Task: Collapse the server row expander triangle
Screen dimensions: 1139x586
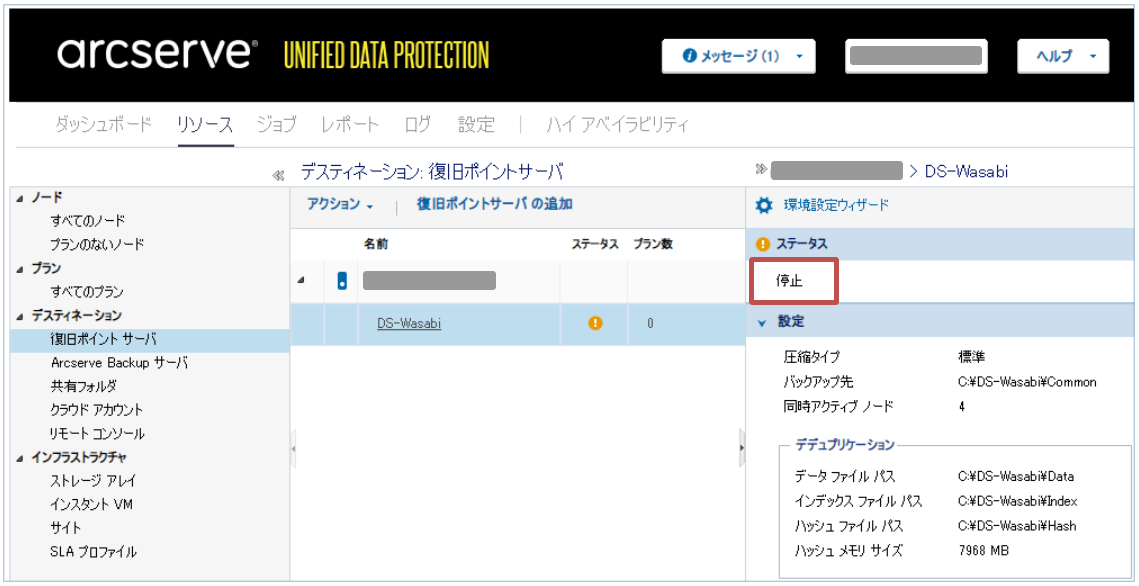Action: pyautogui.click(x=301, y=281)
